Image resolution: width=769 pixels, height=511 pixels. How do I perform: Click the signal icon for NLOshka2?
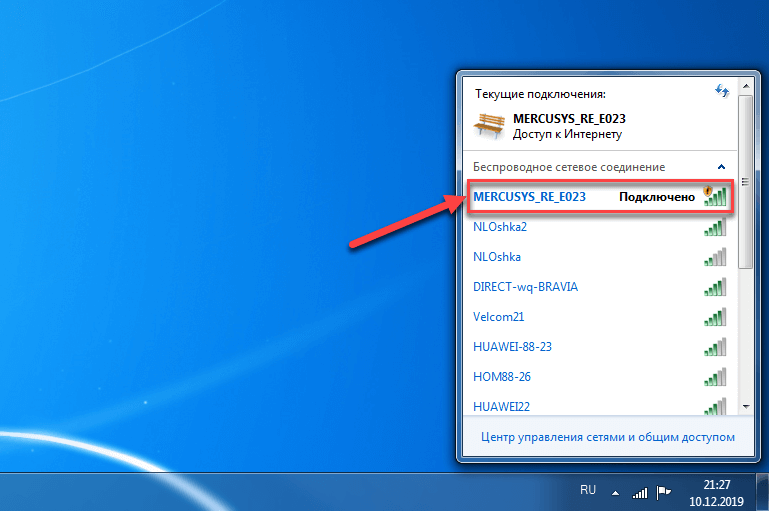714,227
